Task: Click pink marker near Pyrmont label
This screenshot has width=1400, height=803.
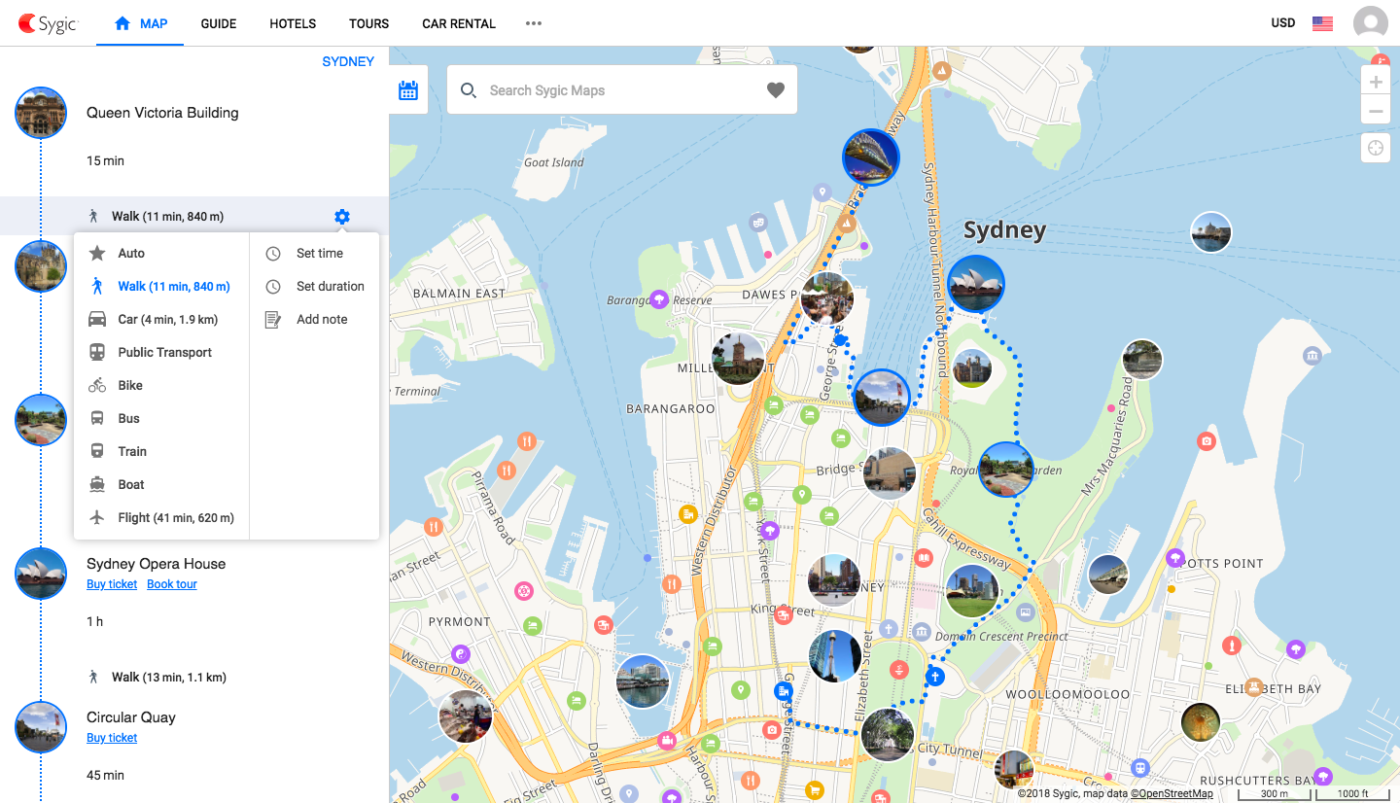Action: [523, 591]
